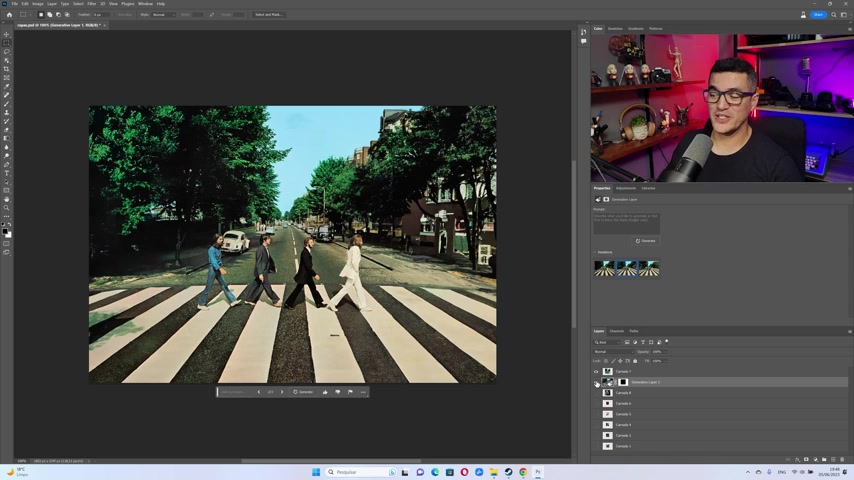
Task: Click the Home icon in options bar
Action: 9,15
